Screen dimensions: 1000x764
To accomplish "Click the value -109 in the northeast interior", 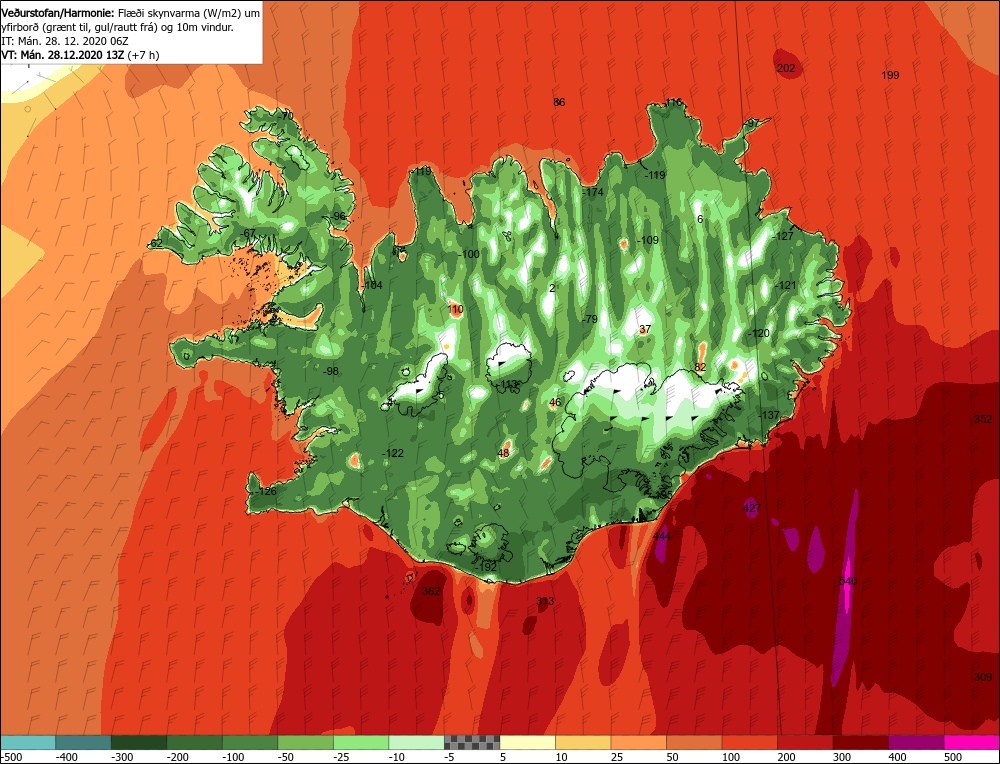I will coord(648,240).
